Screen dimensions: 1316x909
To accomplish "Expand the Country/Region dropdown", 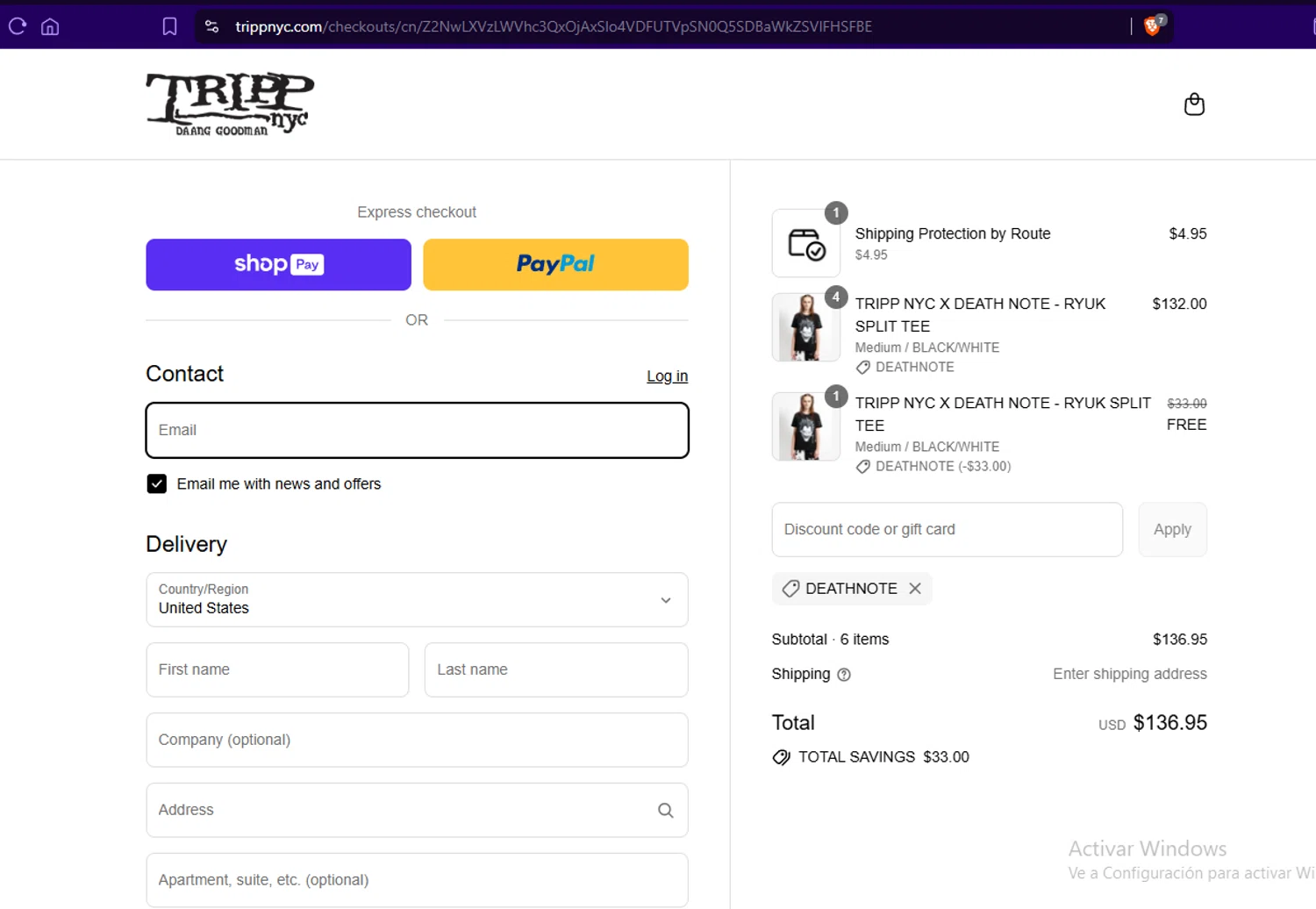I will tap(417, 600).
